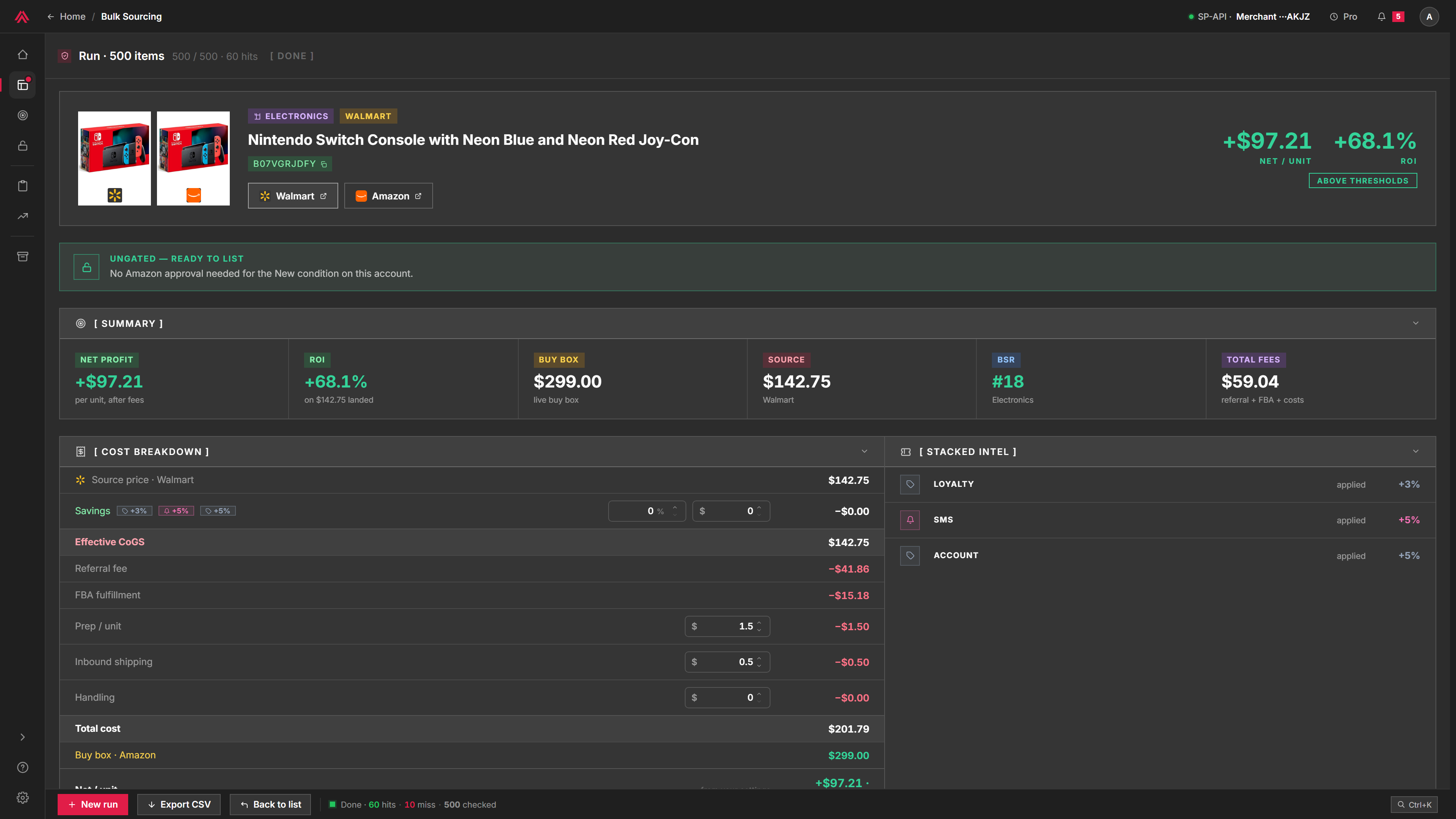Click the Referral fee −$41.86 amount
The image size is (1456, 819).
(x=849, y=569)
